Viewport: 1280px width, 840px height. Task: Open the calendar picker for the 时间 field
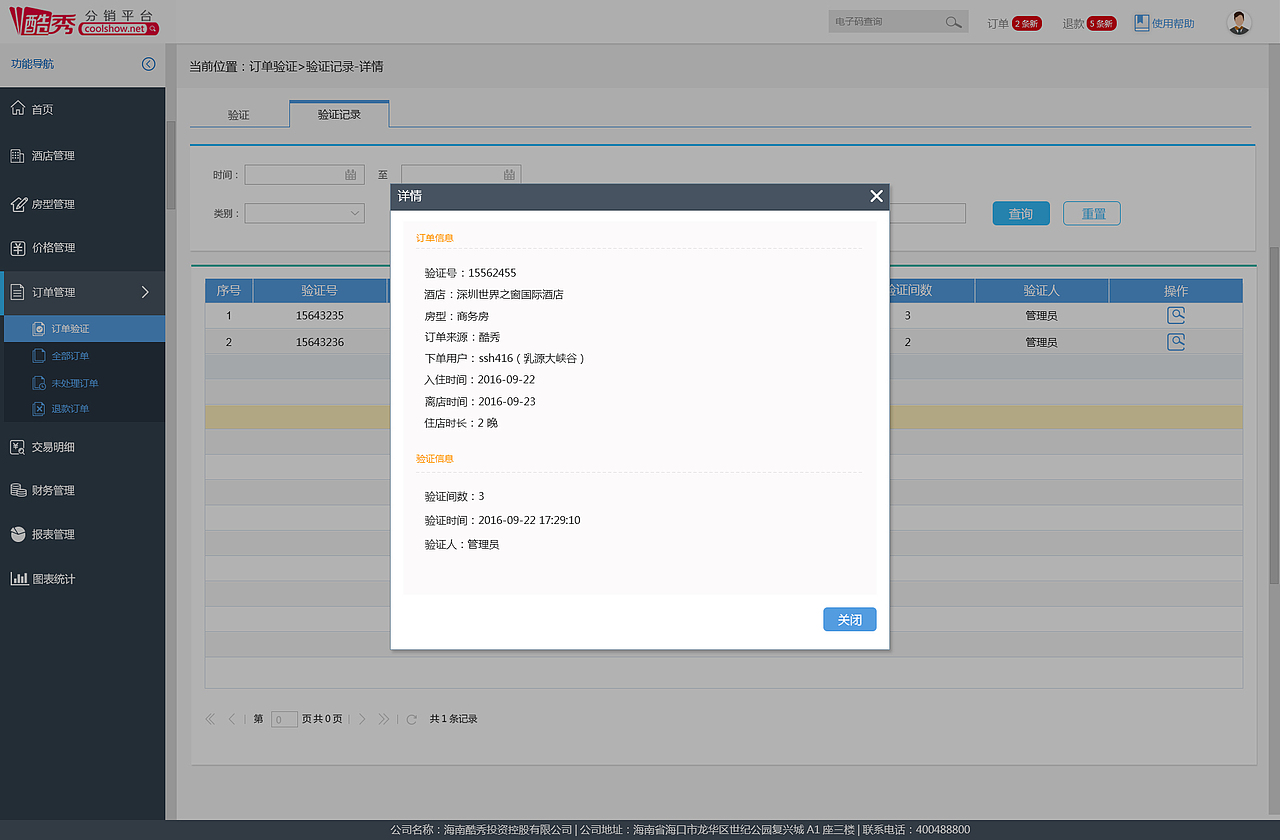click(x=351, y=174)
